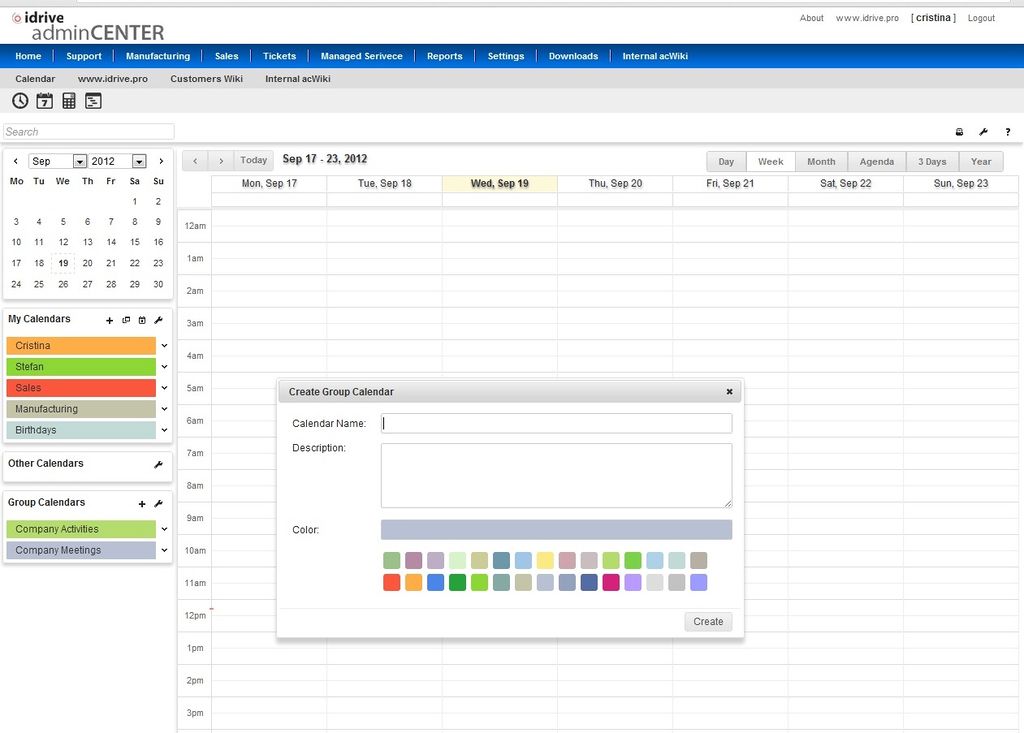Click the print icon above the calendar
The image size is (1024, 733).
pyautogui.click(x=959, y=132)
